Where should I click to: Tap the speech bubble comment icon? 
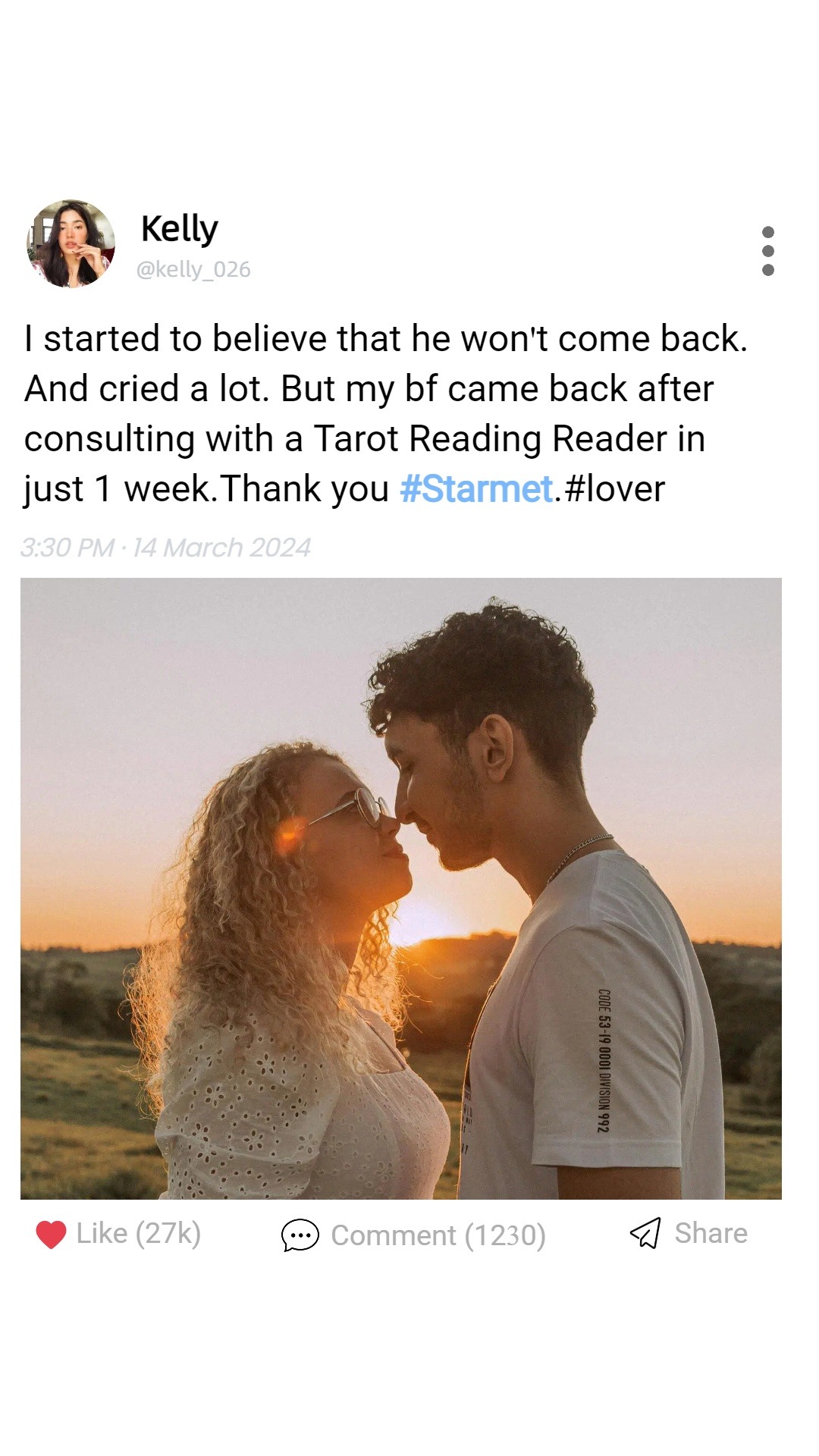(x=300, y=1235)
